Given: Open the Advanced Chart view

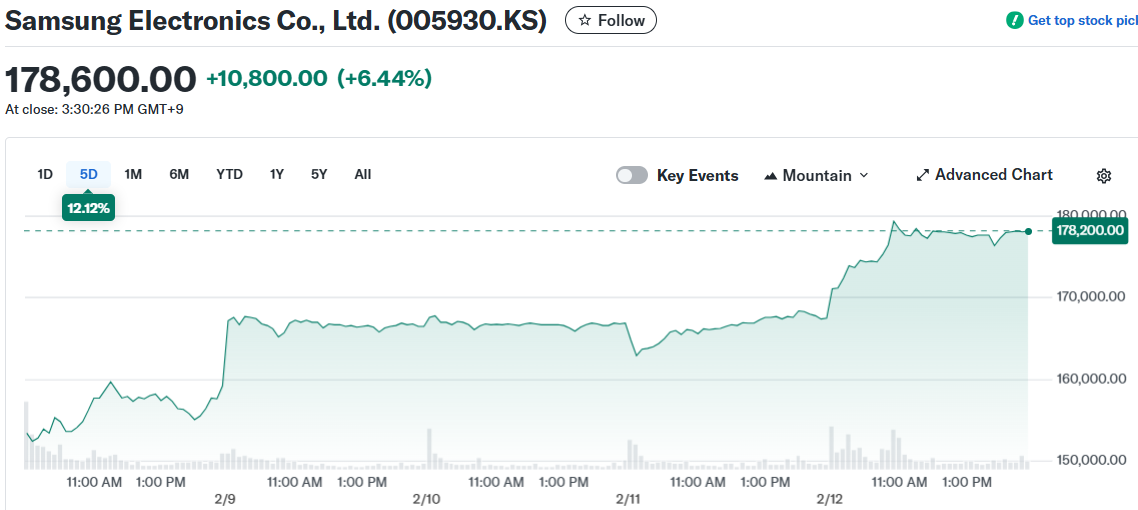Looking at the screenshot, I should tap(993, 175).
